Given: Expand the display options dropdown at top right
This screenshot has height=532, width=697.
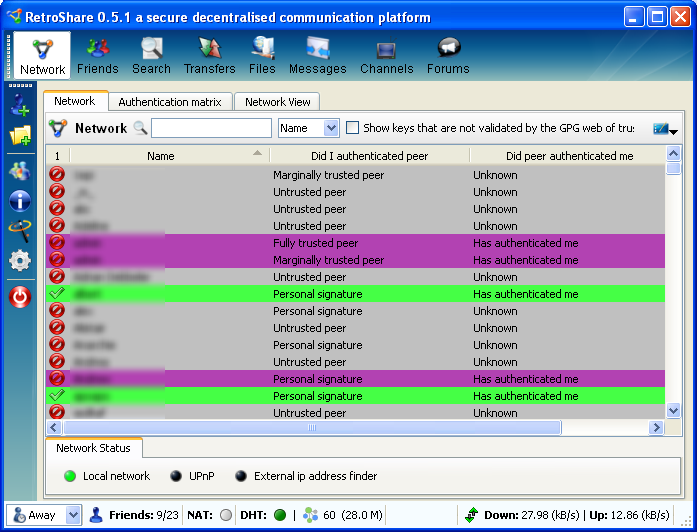Looking at the screenshot, I should coord(665,129).
